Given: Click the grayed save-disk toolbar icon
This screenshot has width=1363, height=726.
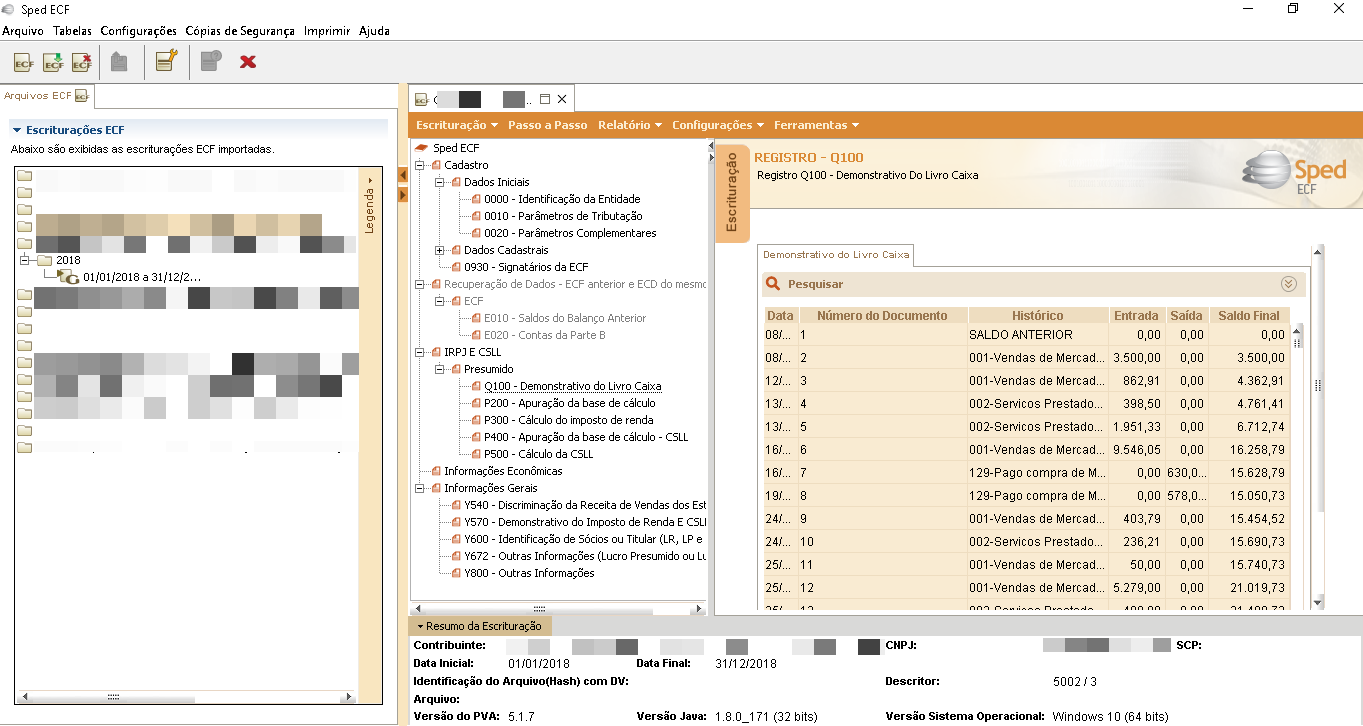Looking at the screenshot, I should 119,62.
